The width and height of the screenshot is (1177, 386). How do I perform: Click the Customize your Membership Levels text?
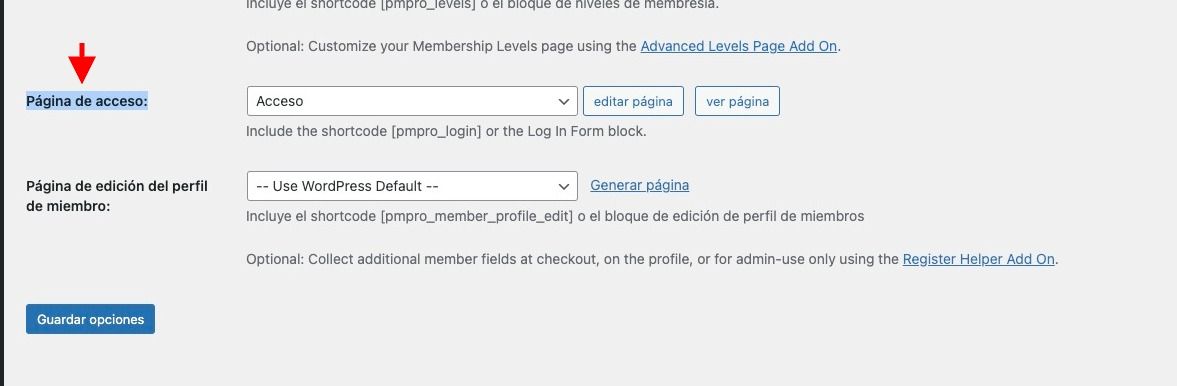coord(441,46)
